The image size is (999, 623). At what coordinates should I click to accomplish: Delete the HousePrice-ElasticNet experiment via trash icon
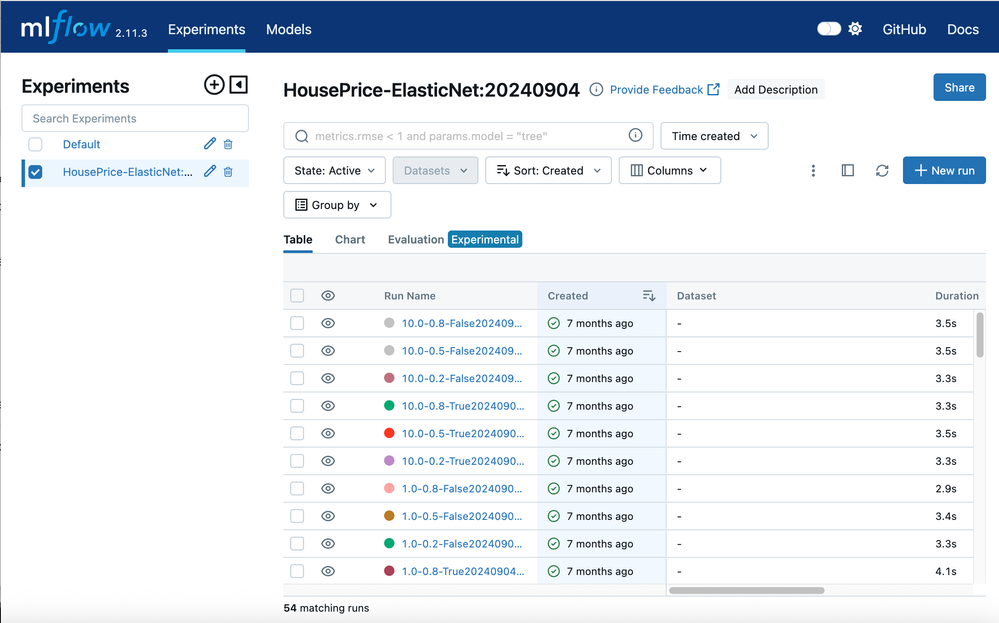click(x=228, y=172)
